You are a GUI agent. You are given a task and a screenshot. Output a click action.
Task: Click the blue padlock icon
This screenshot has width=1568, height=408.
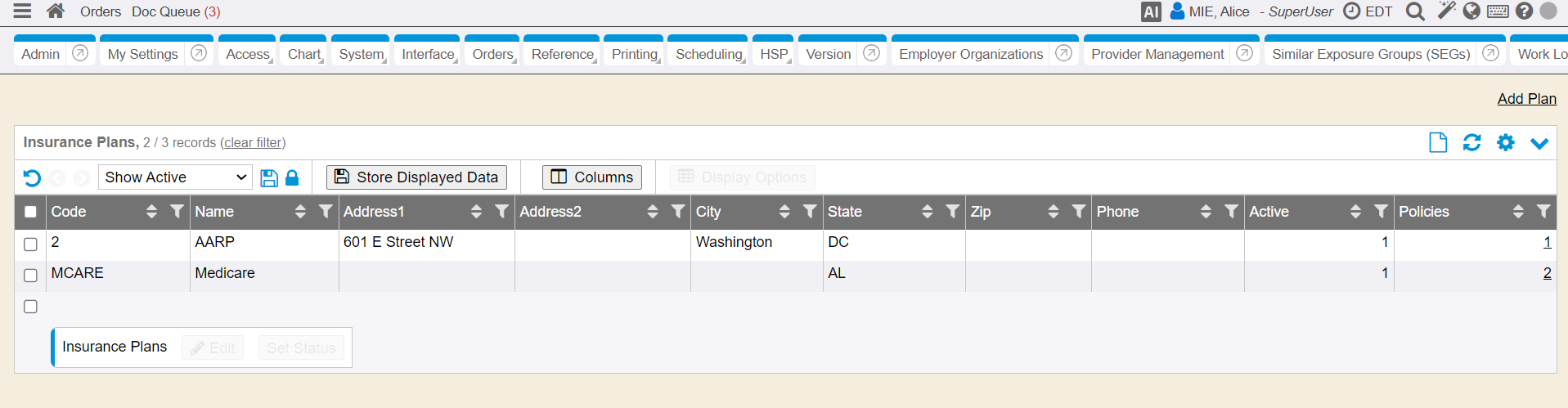[x=292, y=177]
